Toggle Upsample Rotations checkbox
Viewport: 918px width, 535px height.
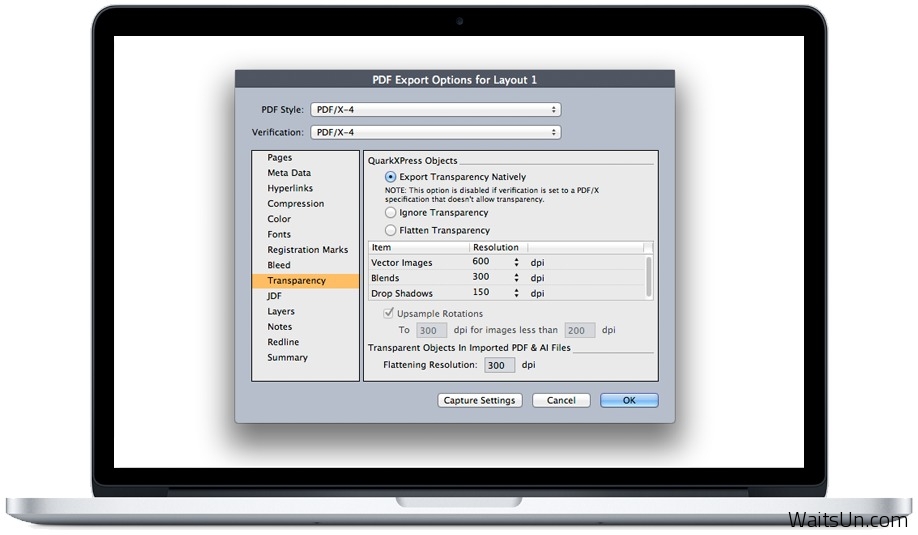[389, 314]
